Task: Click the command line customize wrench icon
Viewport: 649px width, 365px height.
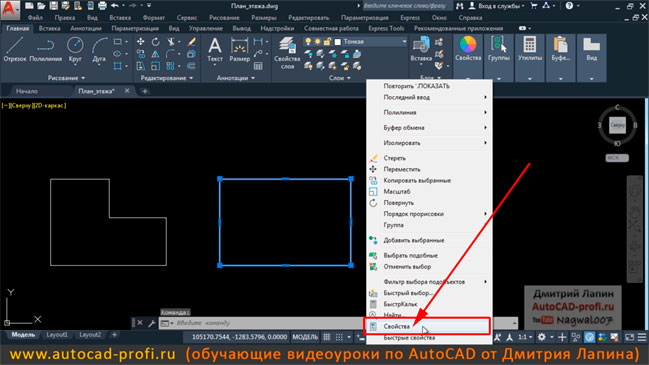Action: click(x=151, y=323)
